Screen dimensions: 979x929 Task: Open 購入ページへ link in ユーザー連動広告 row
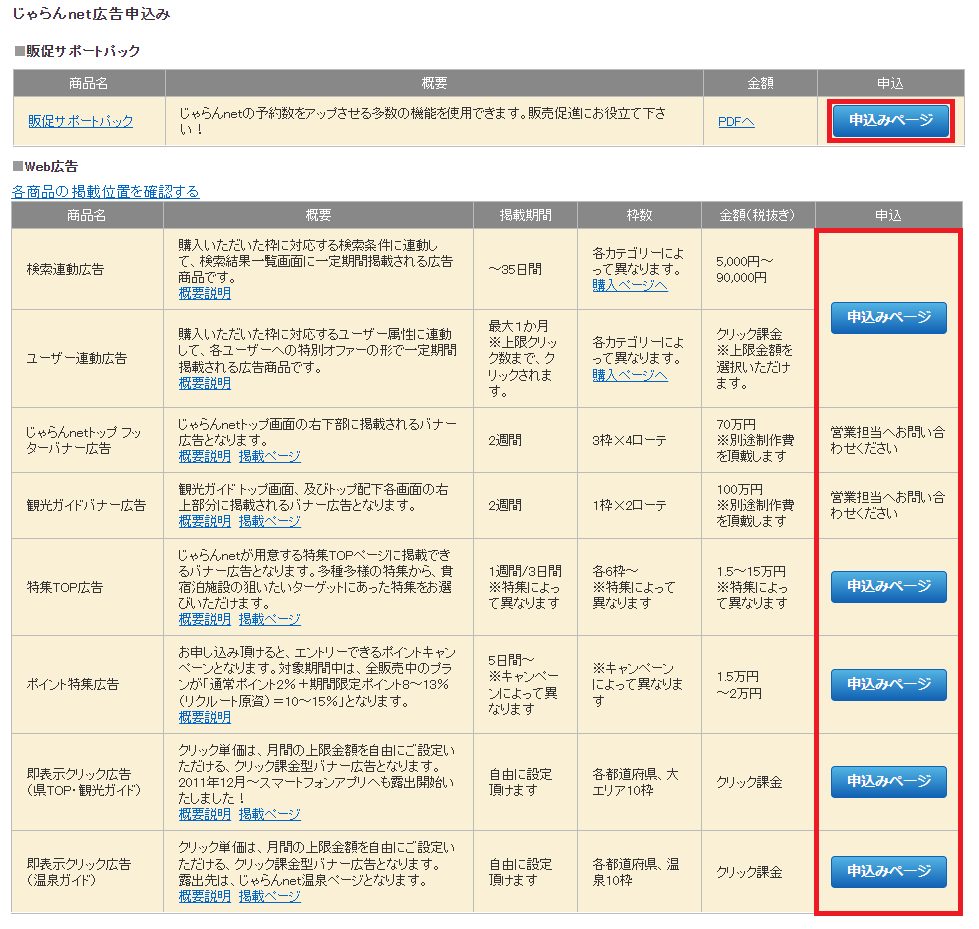(629, 375)
